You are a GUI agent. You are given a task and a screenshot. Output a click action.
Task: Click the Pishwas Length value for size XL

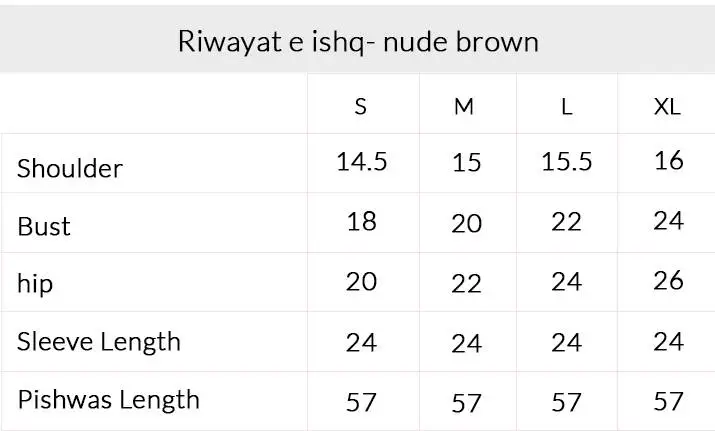[x=668, y=402]
